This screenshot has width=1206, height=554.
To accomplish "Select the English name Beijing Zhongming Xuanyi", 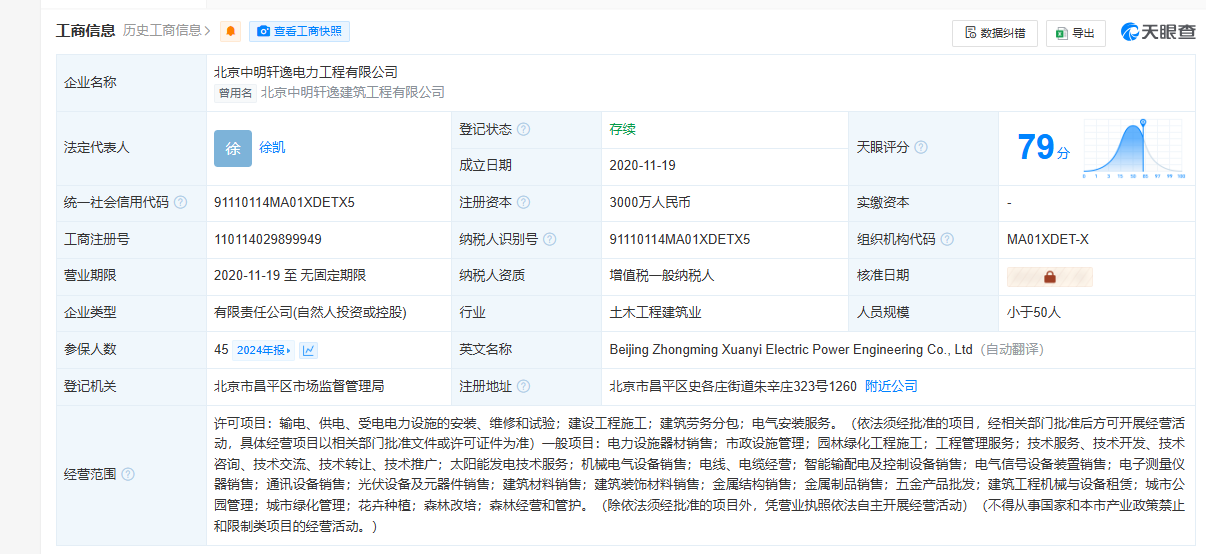I will click(x=792, y=350).
